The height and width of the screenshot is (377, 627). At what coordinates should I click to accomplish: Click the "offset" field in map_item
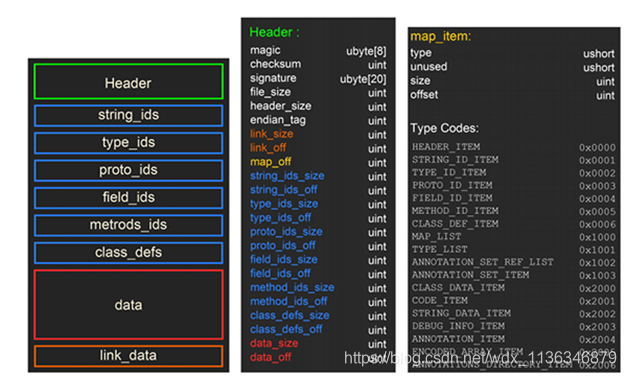pos(424,95)
